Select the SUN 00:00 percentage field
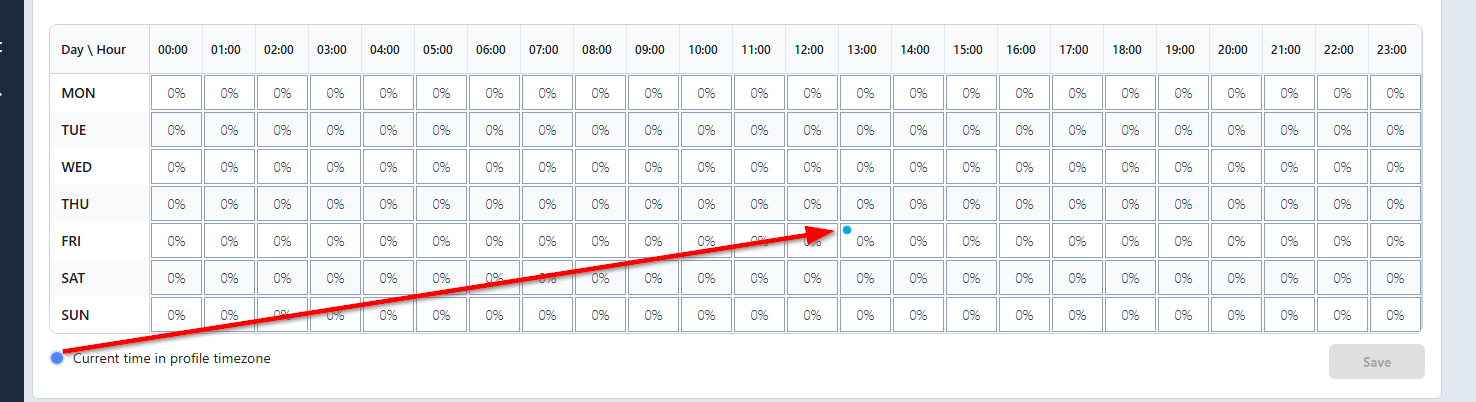The height and width of the screenshot is (402, 1476). point(176,315)
